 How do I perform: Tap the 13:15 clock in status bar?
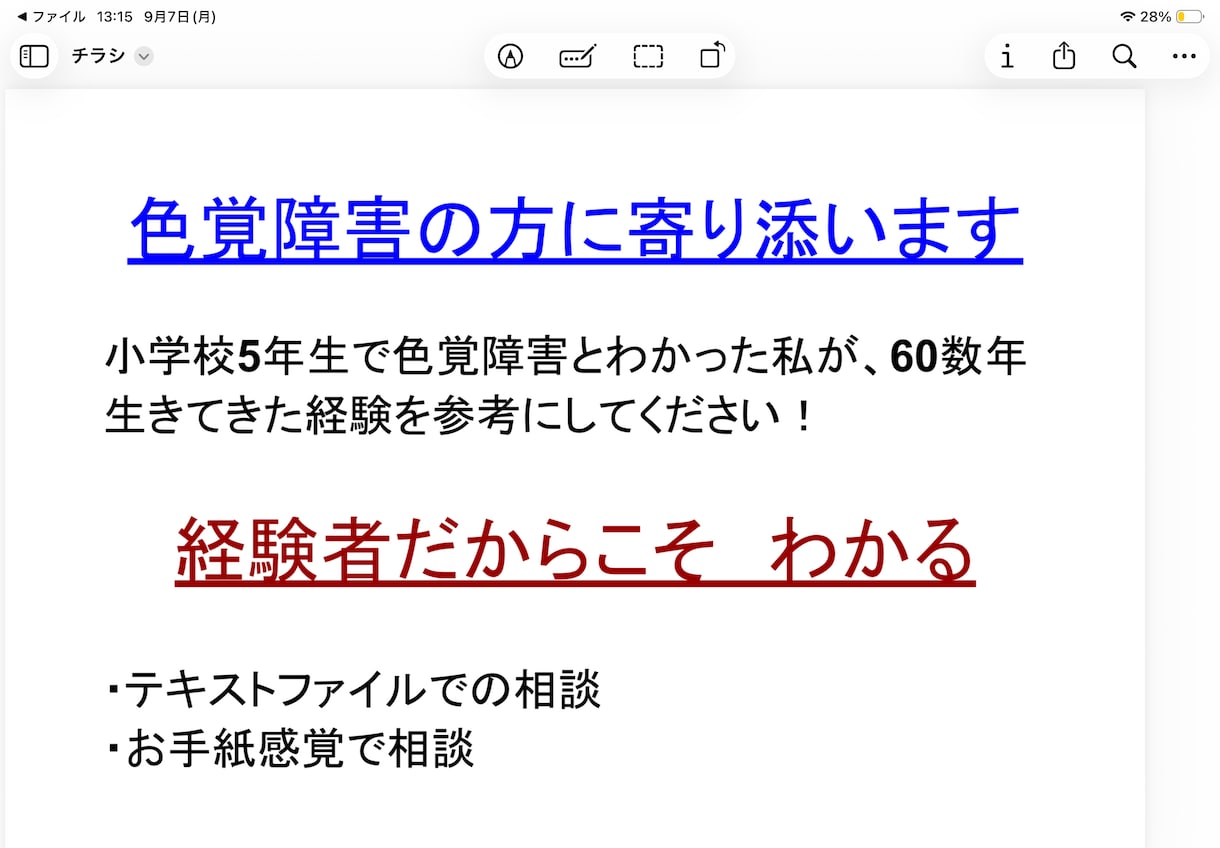[115, 17]
